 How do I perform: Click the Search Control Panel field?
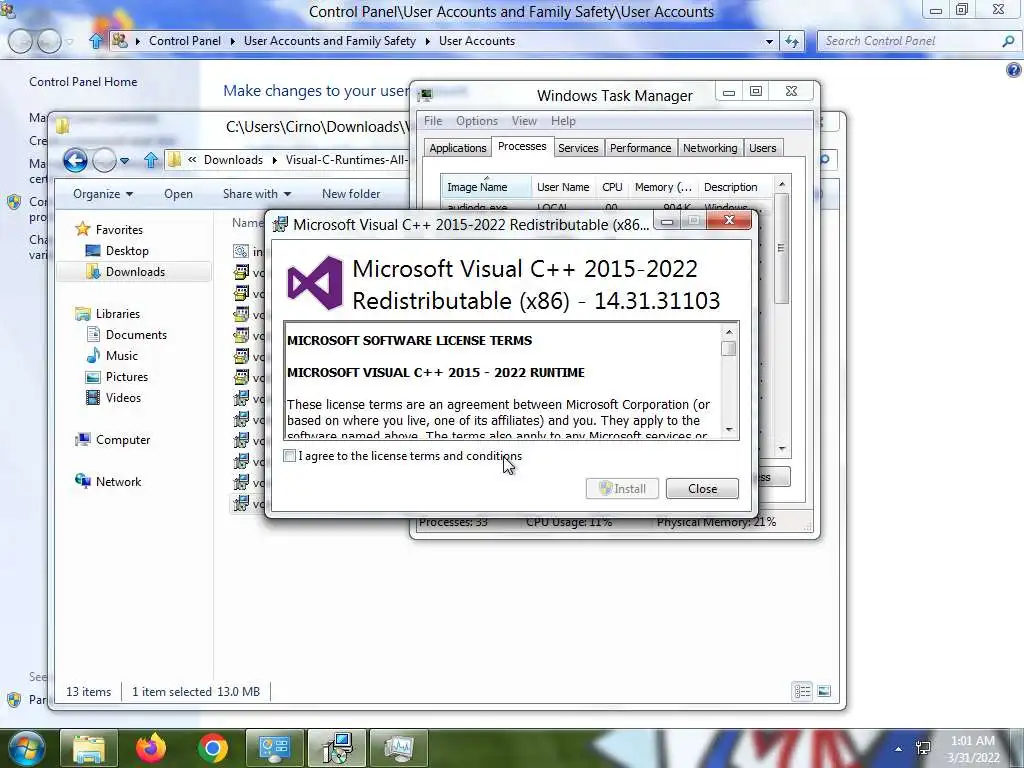[x=911, y=41]
